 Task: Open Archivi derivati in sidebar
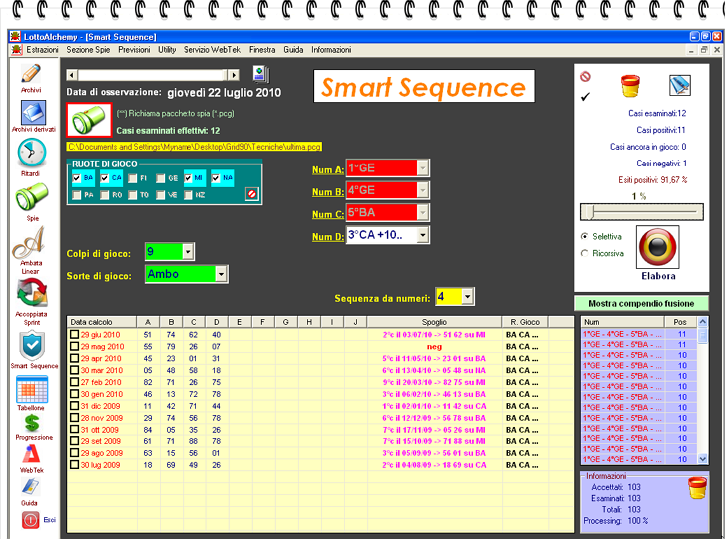(33, 113)
